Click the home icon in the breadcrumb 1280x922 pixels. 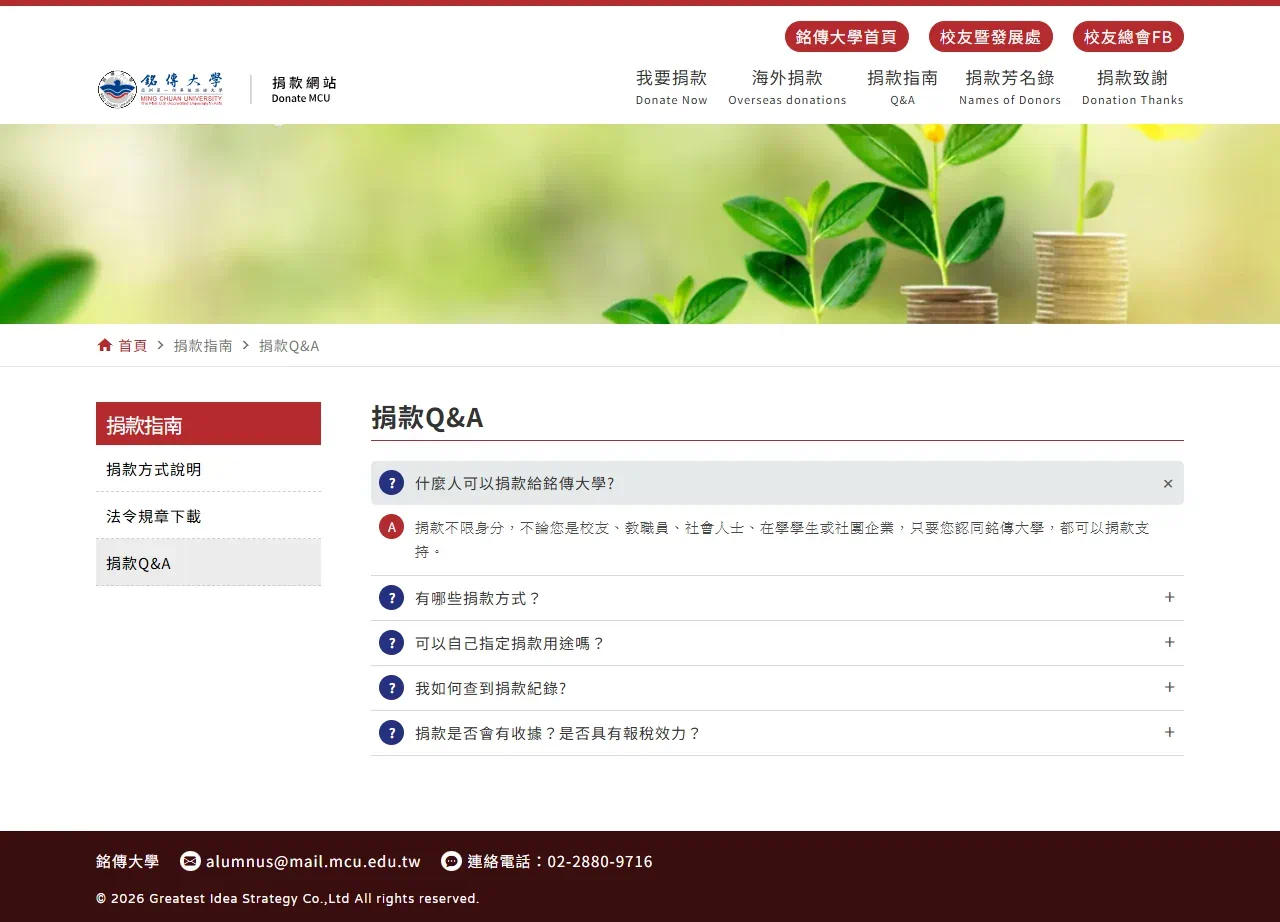coord(104,344)
